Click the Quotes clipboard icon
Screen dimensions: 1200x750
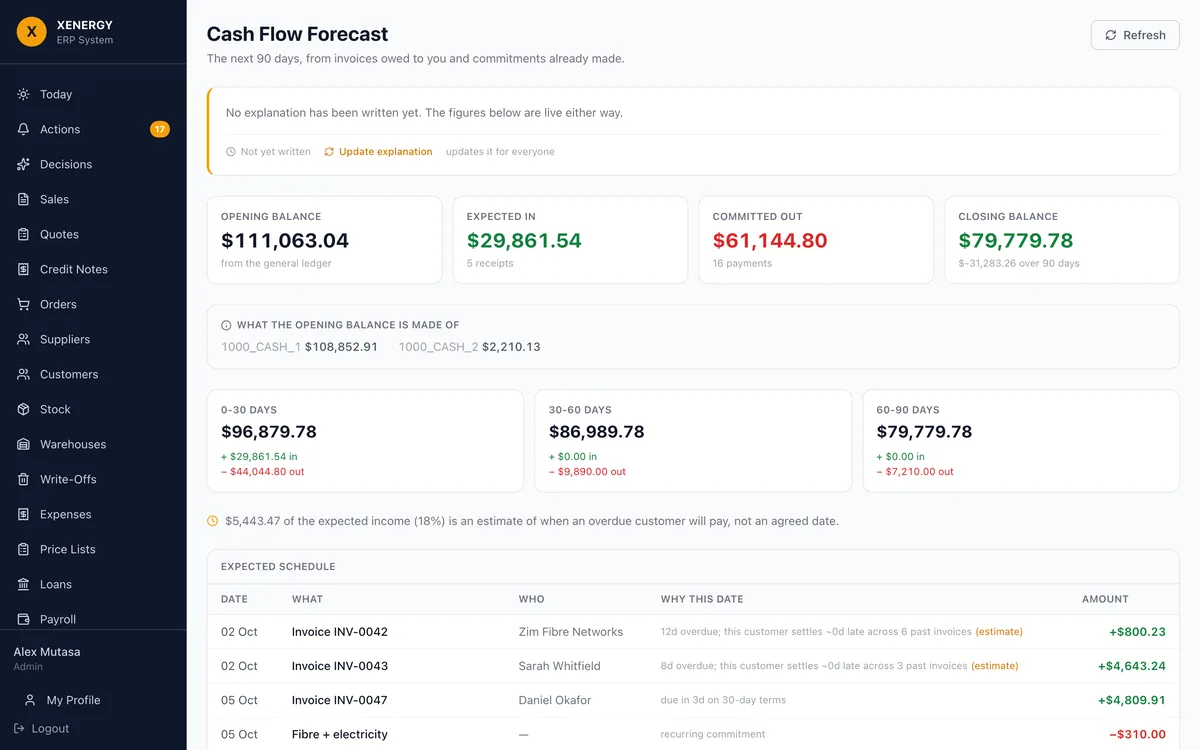pyautogui.click(x=23, y=234)
